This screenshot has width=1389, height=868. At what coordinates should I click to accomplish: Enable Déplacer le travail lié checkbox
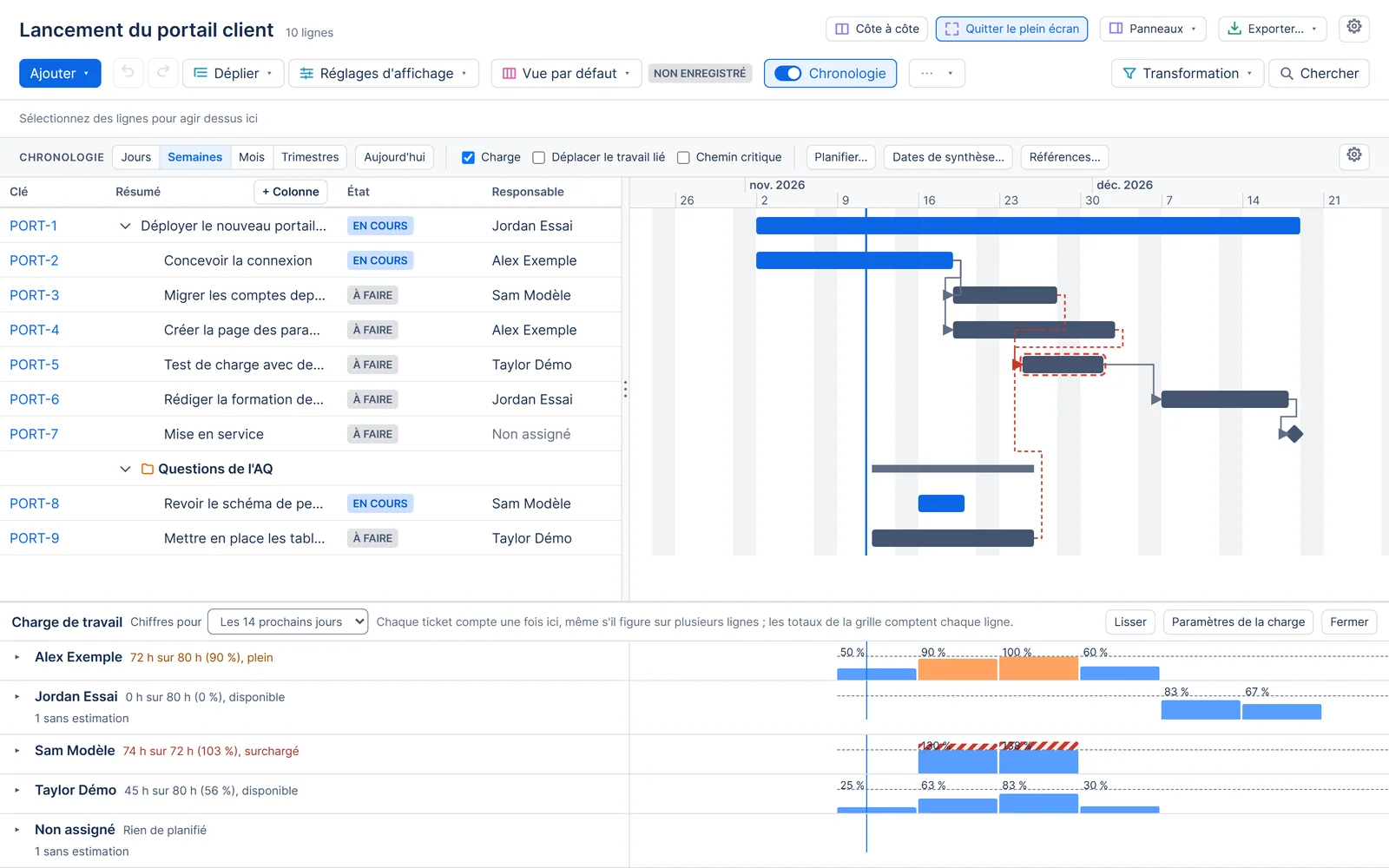(x=538, y=157)
